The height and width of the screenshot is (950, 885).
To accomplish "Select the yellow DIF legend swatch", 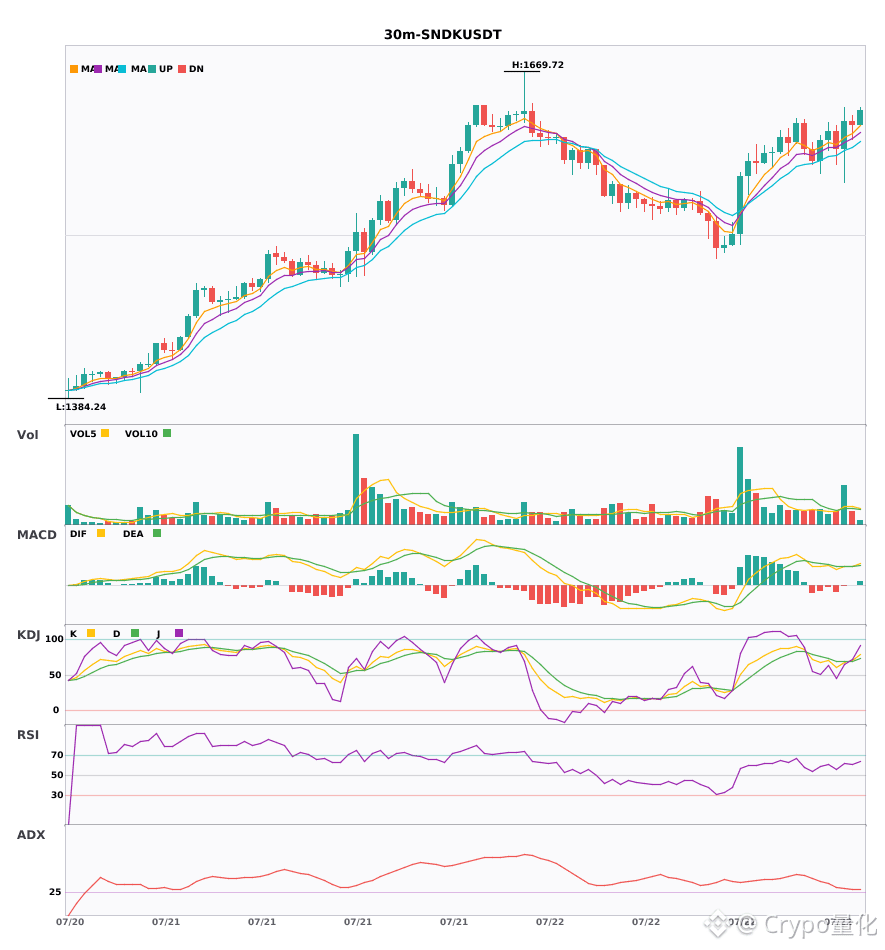I will click(x=101, y=533).
